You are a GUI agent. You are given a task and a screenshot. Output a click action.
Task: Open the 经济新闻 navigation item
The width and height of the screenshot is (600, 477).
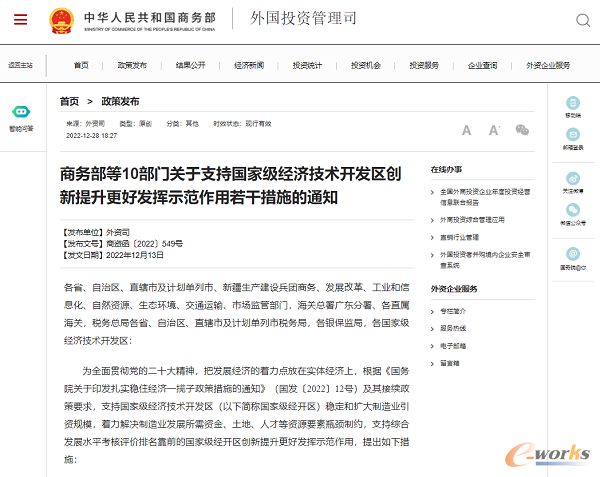249,65
